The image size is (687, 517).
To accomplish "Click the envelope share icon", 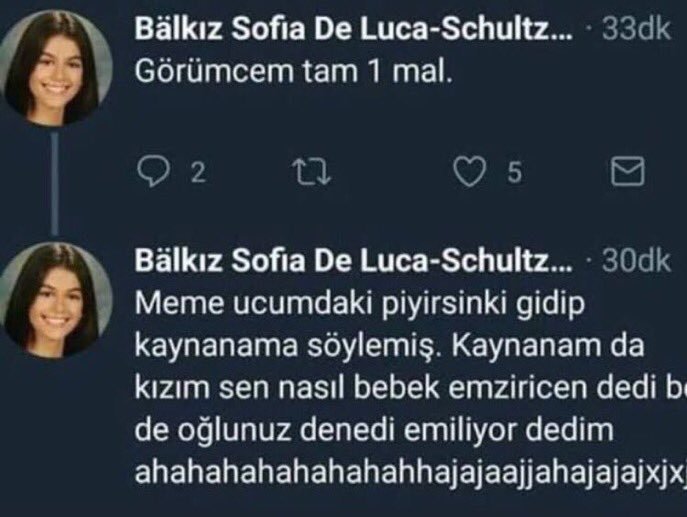I will click(x=626, y=173).
